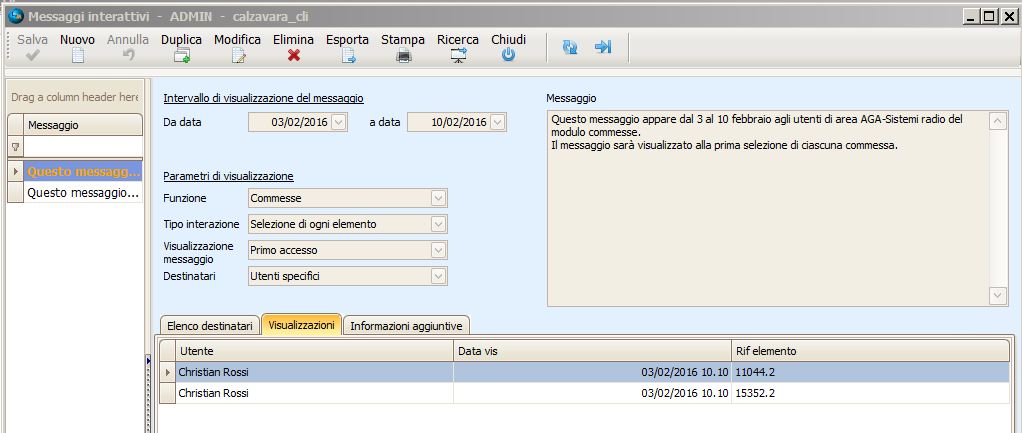Close the form with the Chiudi icon

pyautogui.click(x=508, y=56)
